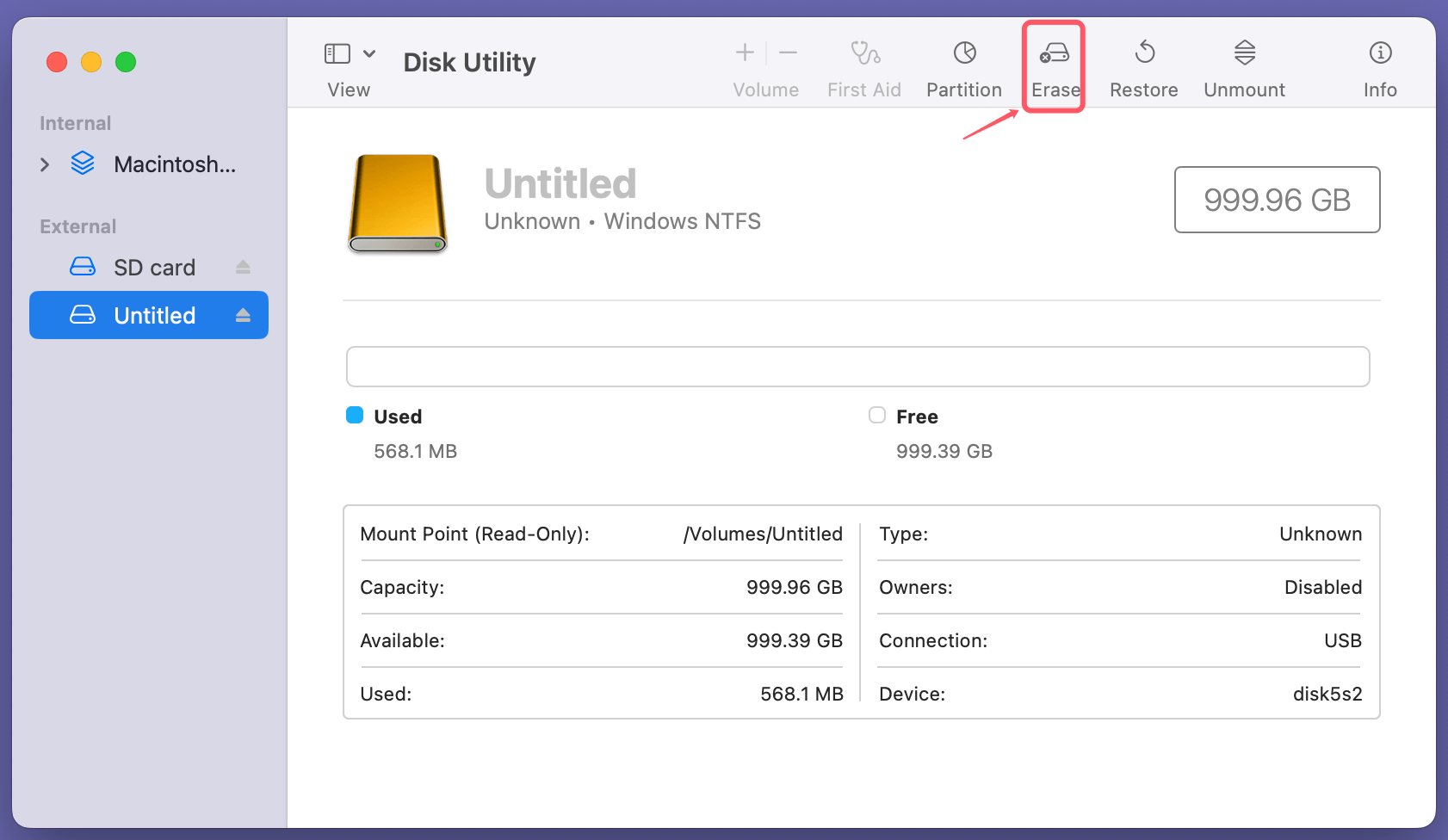The width and height of the screenshot is (1448, 840).
Task: Expand the Macintosh disk tree
Action: 45,164
